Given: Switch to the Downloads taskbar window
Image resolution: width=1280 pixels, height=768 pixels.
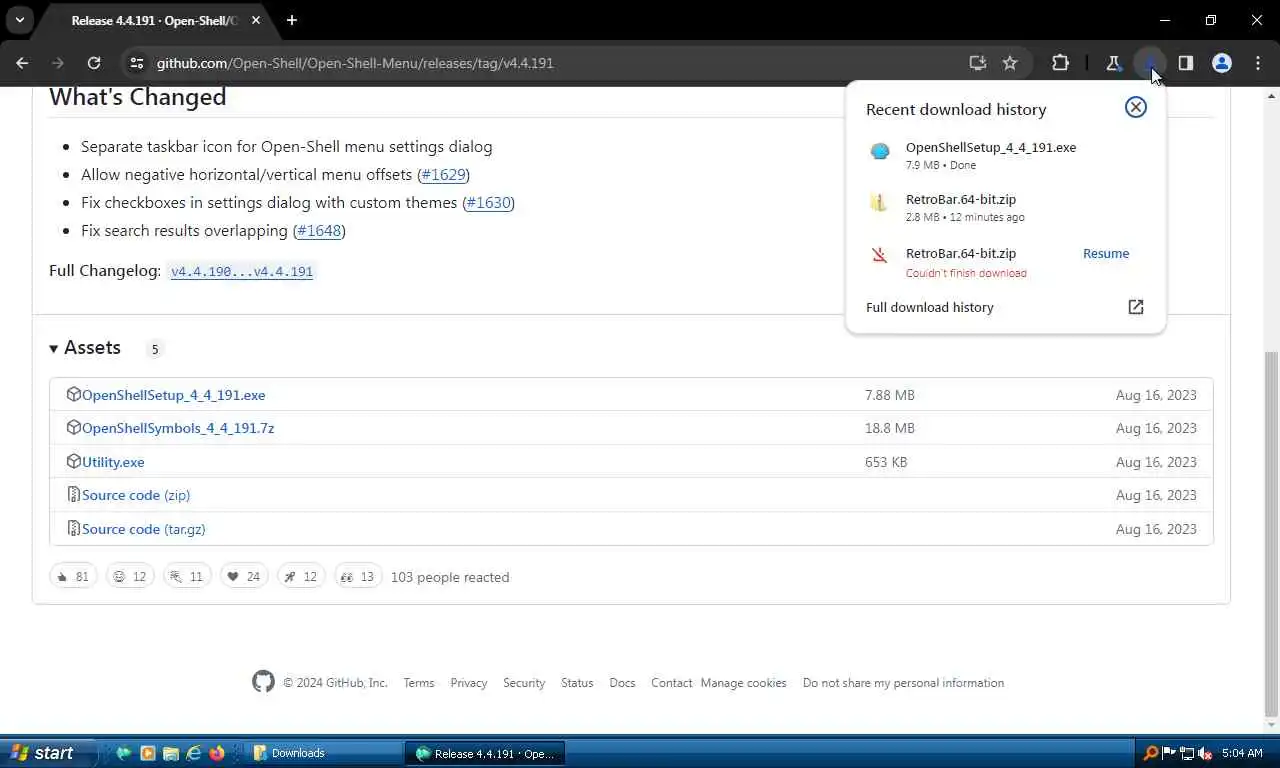Looking at the screenshot, I should click(324, 753).
